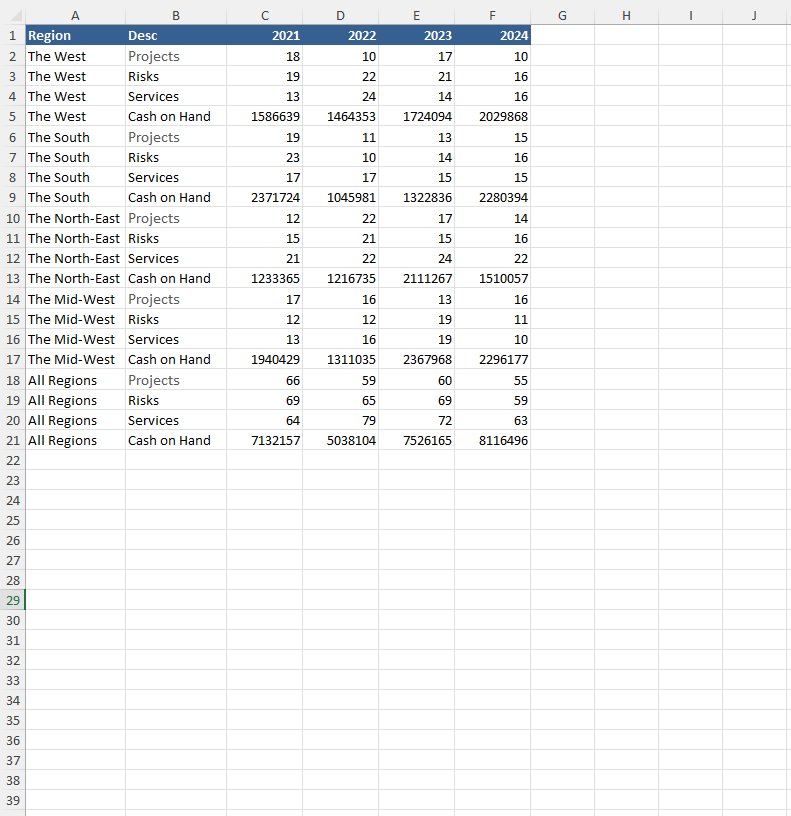Click value 79 in All Regions Services

[x=340, y=420]
